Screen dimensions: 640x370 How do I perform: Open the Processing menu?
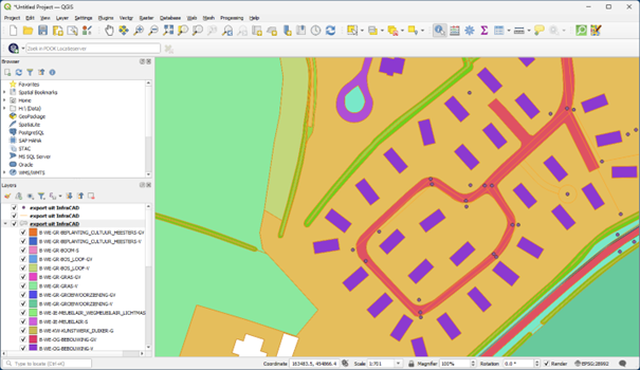[x=231, y=18]
